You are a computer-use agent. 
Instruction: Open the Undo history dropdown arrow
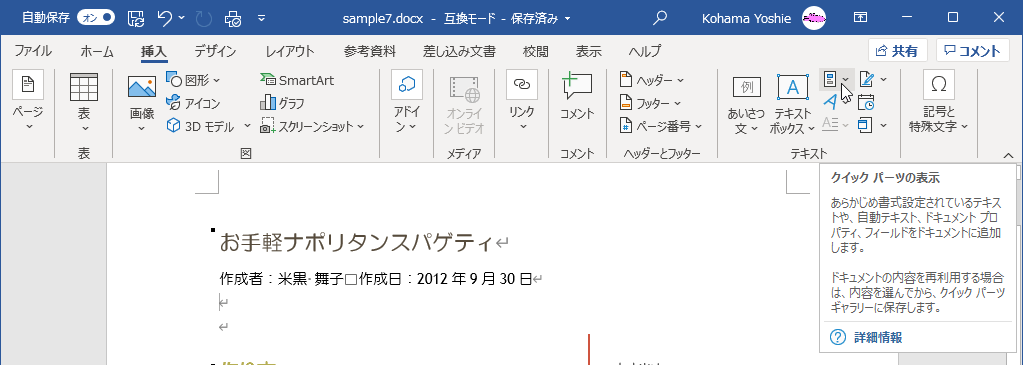coord(181,18)
